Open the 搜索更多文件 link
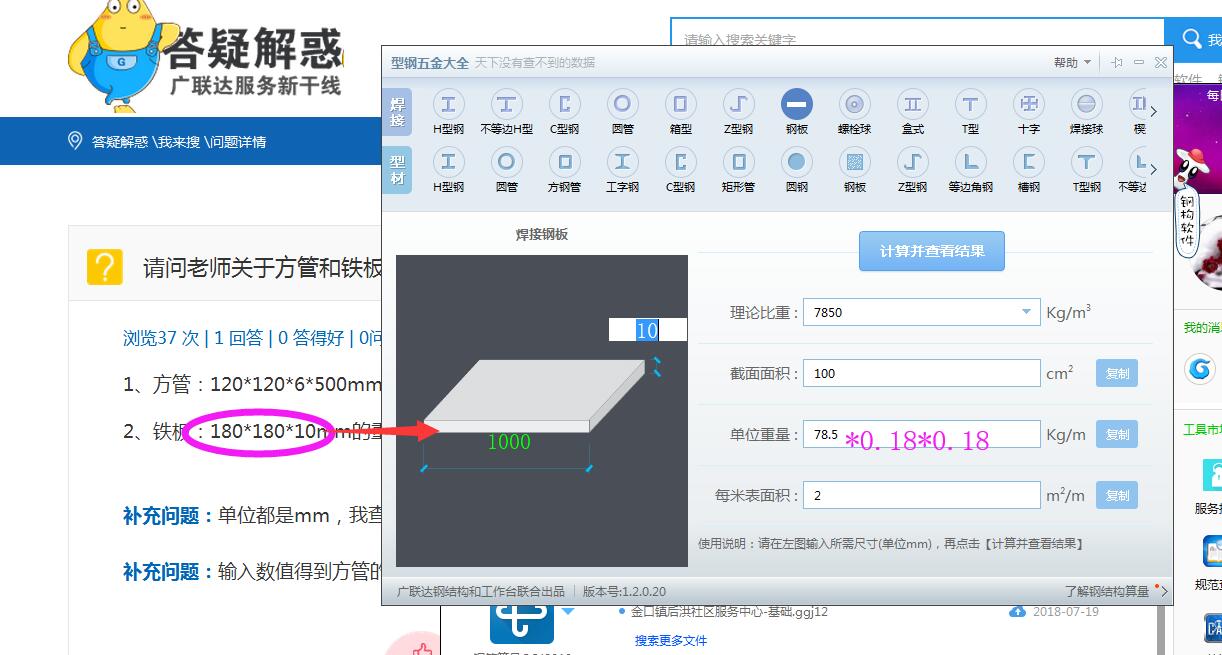This screenshot has height=655, width=1222. [670, 640]
